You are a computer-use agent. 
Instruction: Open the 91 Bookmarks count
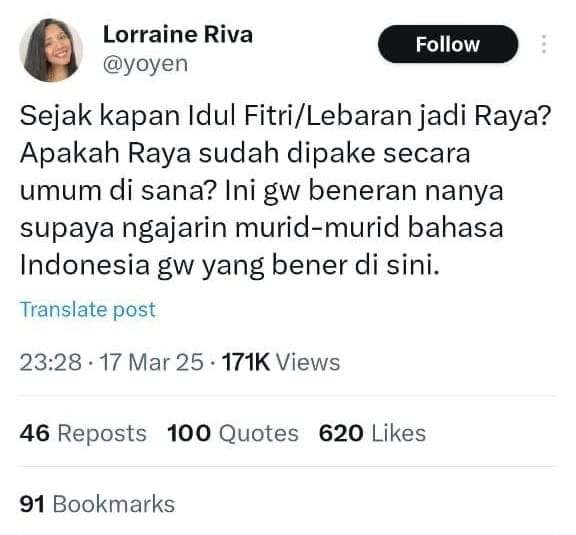[97, 504]
